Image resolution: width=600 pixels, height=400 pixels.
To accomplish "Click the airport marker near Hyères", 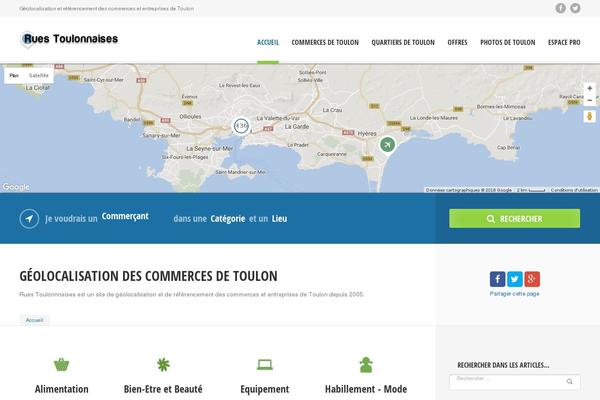I will click(387, 145).
